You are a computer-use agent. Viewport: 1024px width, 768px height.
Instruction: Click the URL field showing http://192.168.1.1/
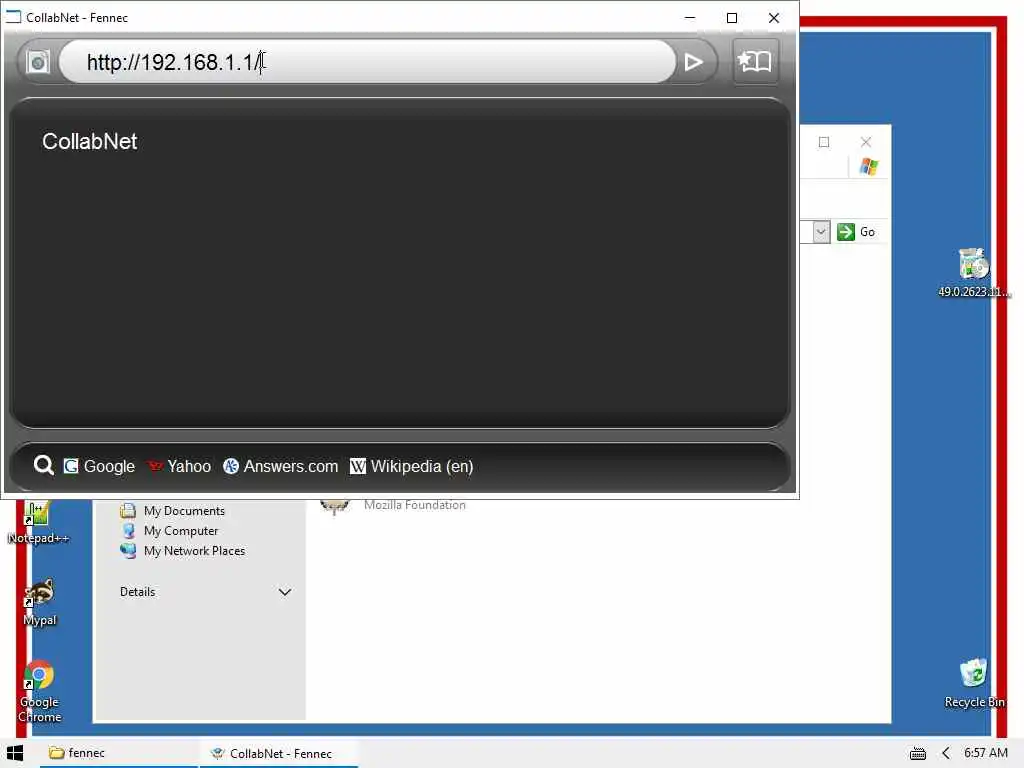click(x=367, y=62)
